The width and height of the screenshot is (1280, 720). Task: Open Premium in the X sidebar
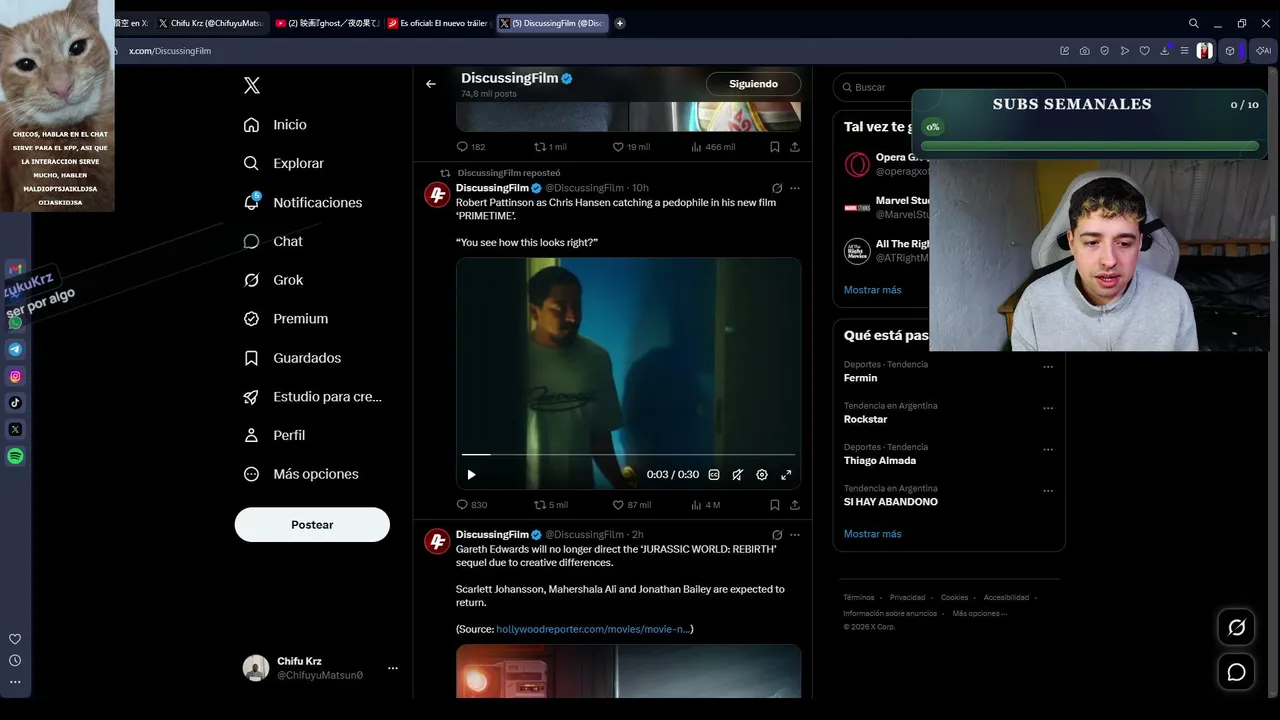(286, 319)
